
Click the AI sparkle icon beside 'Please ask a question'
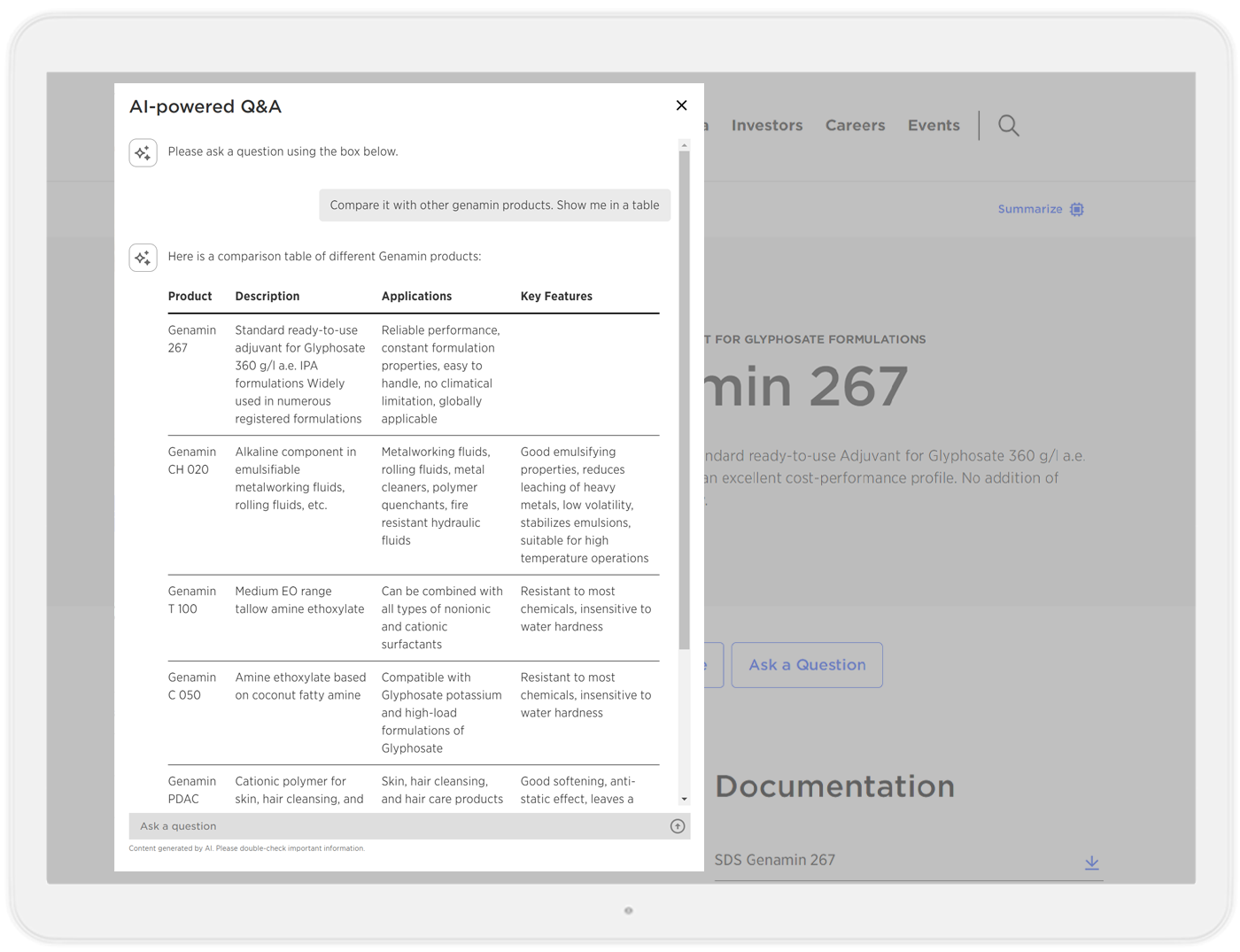click(x=143, y=153)
